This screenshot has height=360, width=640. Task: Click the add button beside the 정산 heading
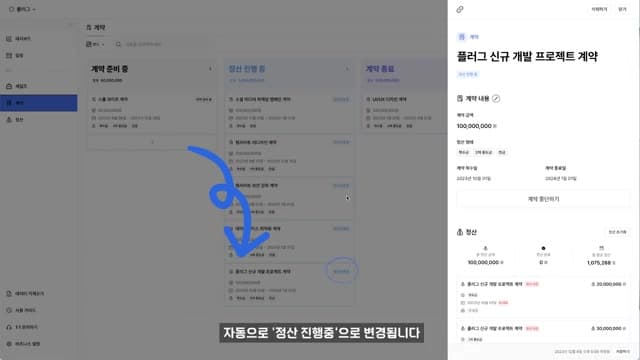point(617,232)
